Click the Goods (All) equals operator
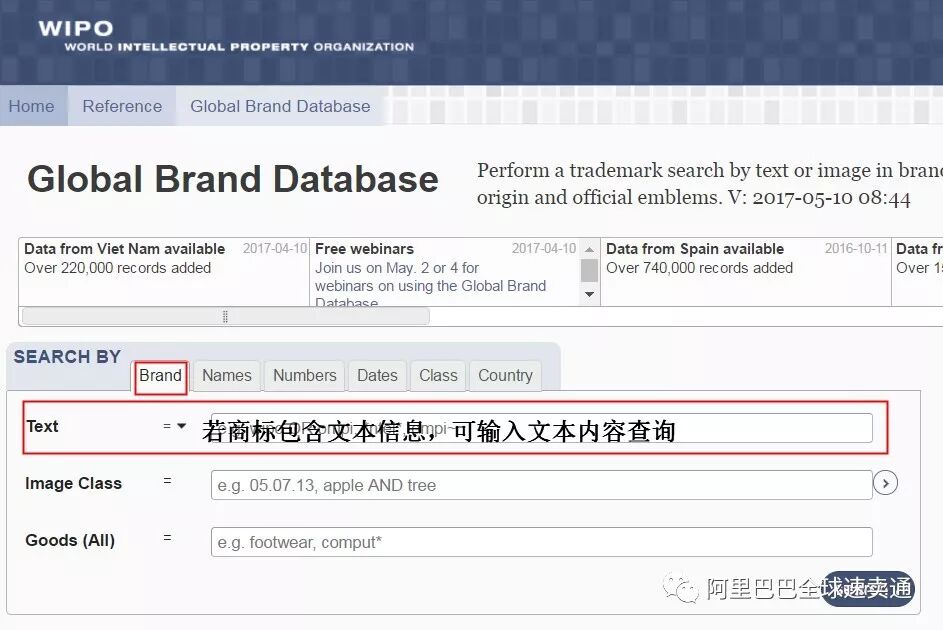This screenshot has height=630, width=943. [x=167, y=537]
